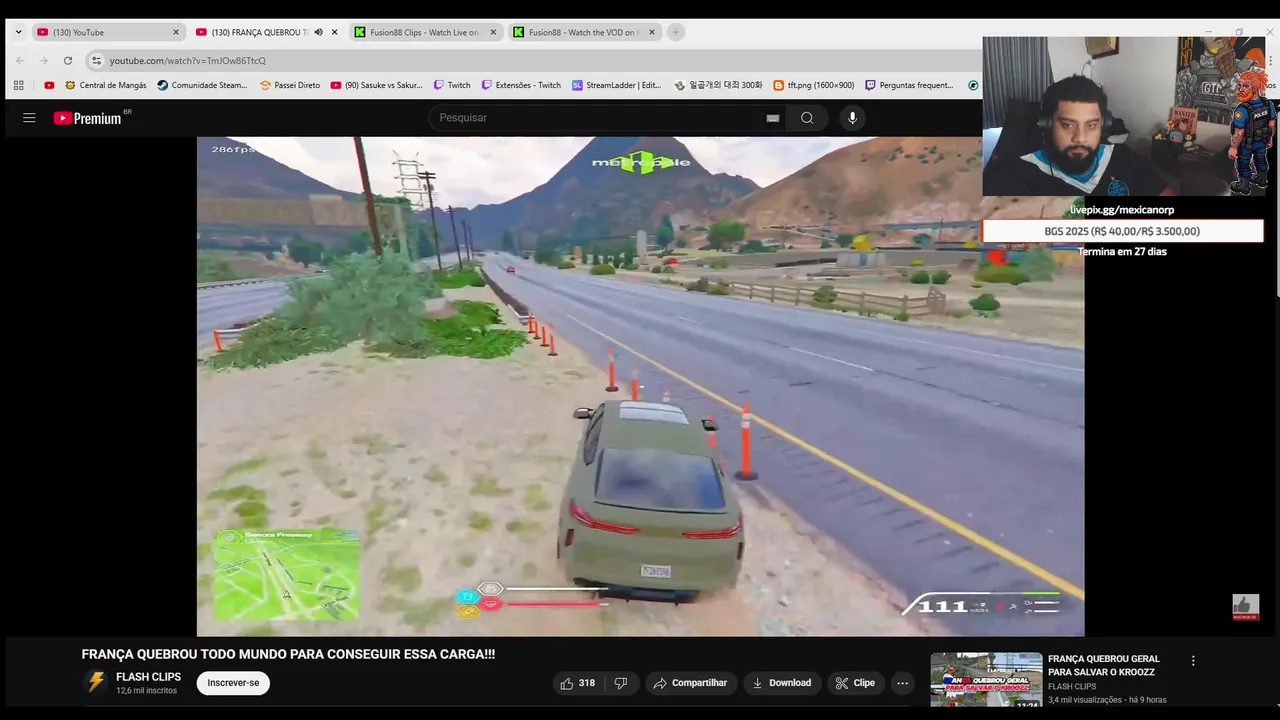Click the Download button
This screenshot has height=720, width=1280.
(x=782, y=683)
